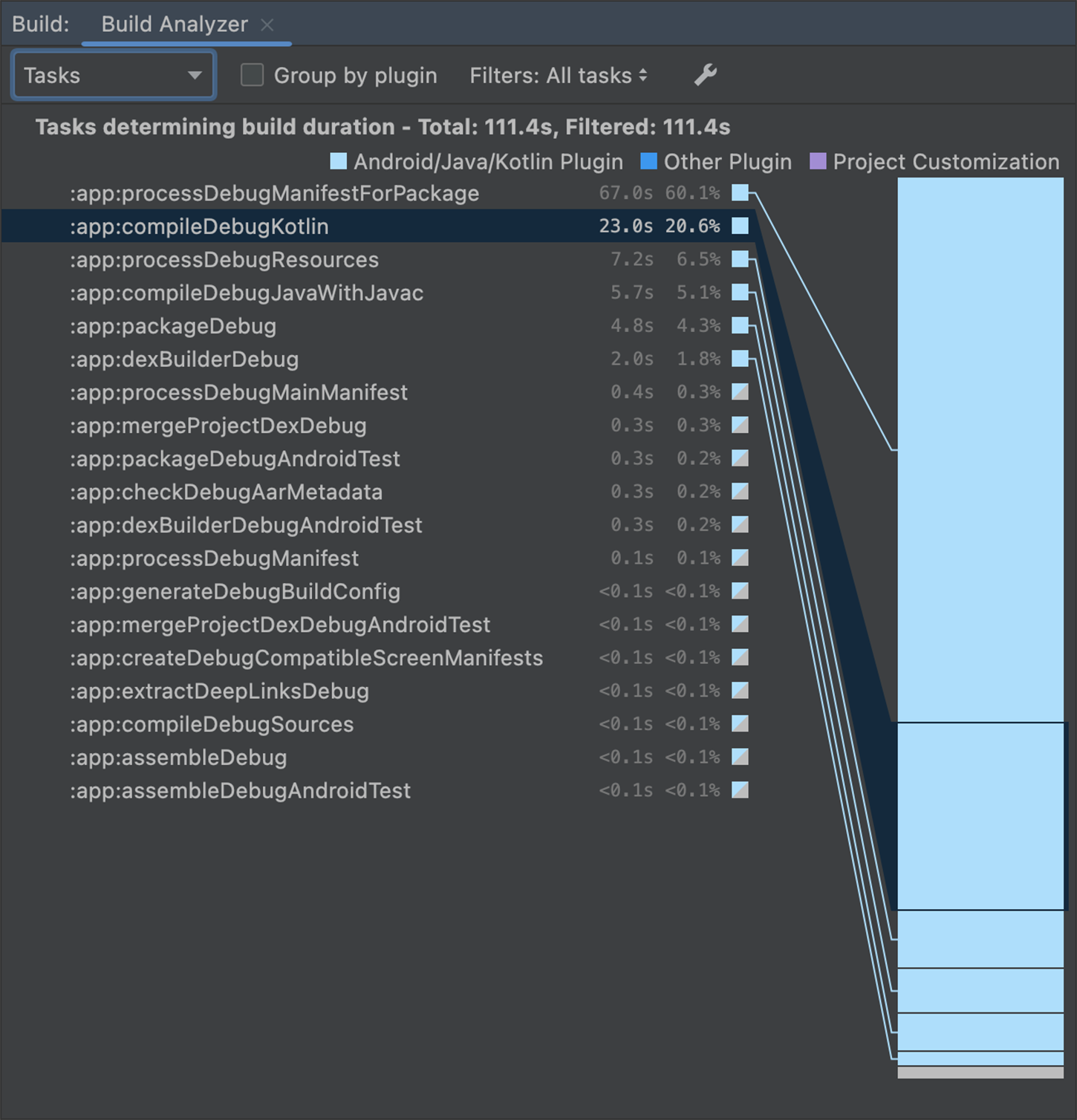This screenshot has height=1120, width=1077.
Task: Click the half-shaded icon beside processDebugMainManifest
Action: (x=740, y=392)
